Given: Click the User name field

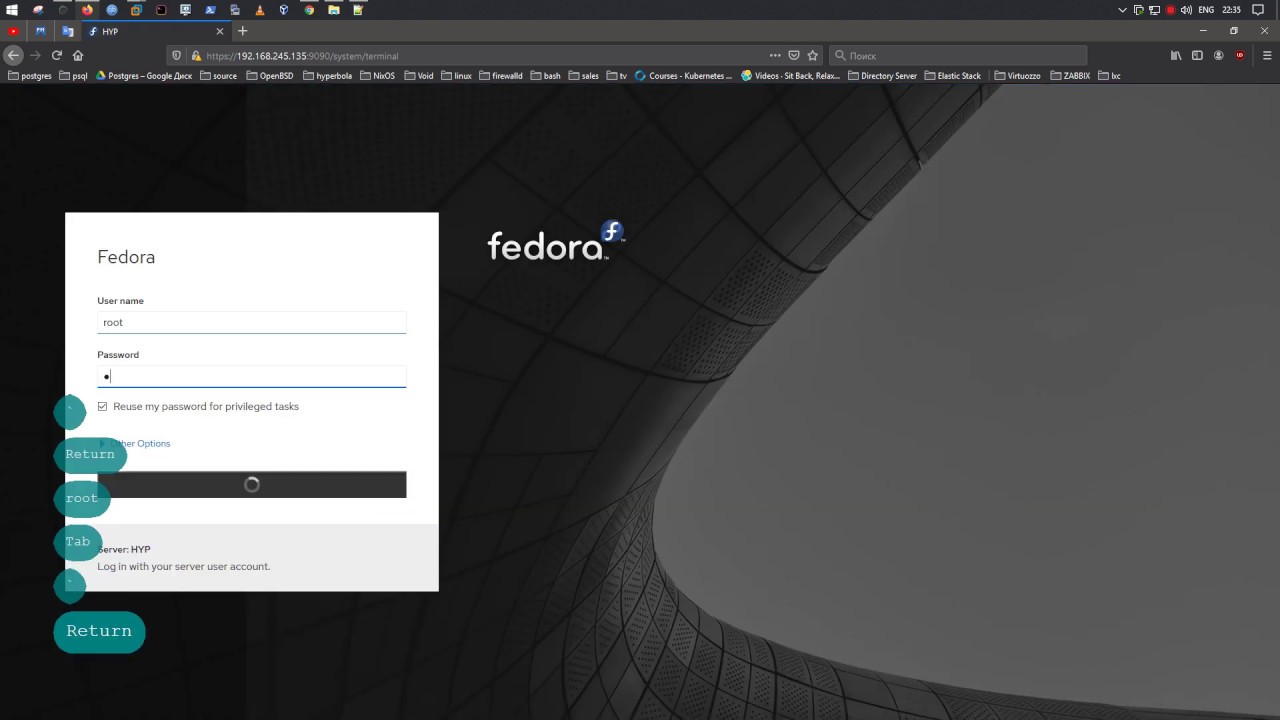Looking at the screenshot, I should pyautogui.click(x=251, y=322).
